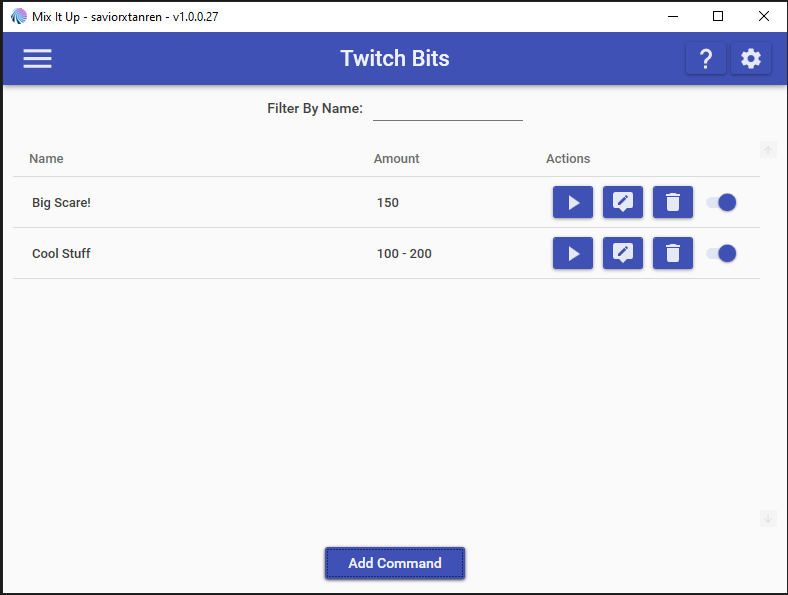The height and width of the screenshot is (595, 788).
Task: Select the Cool Stuff row name
Action: coord(61,253)
